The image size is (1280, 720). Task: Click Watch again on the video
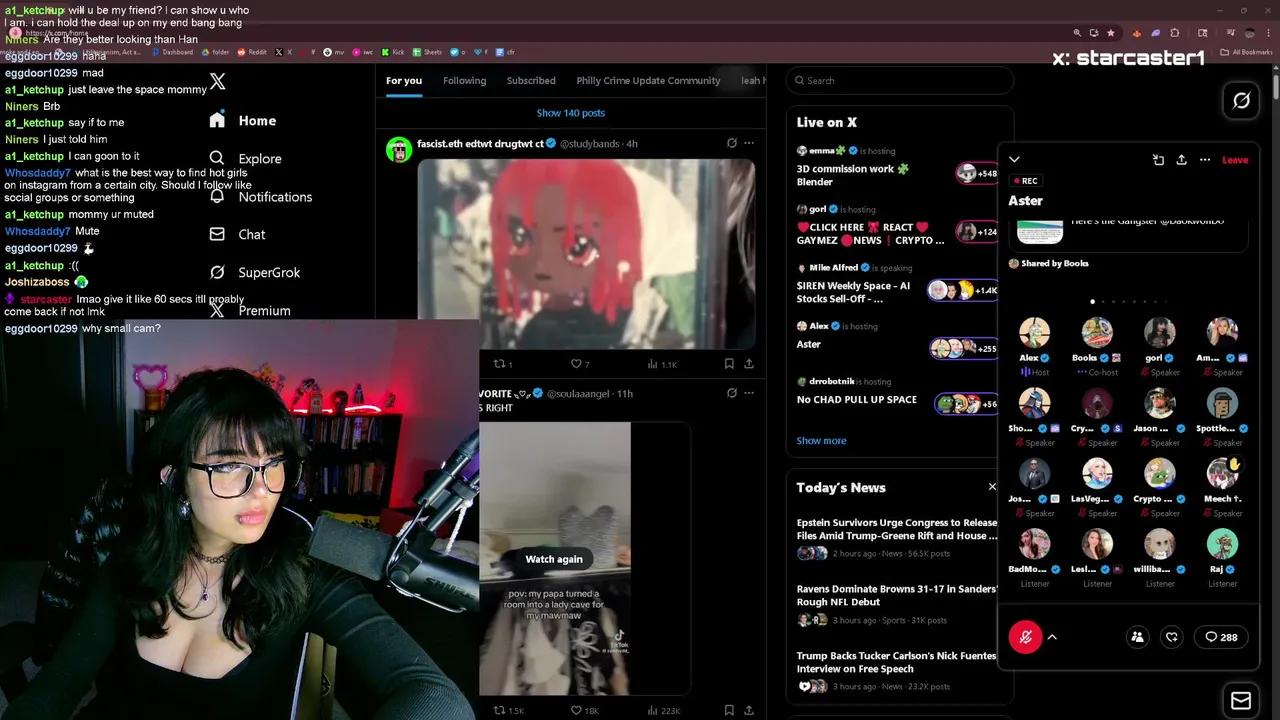tap(554, 559)
